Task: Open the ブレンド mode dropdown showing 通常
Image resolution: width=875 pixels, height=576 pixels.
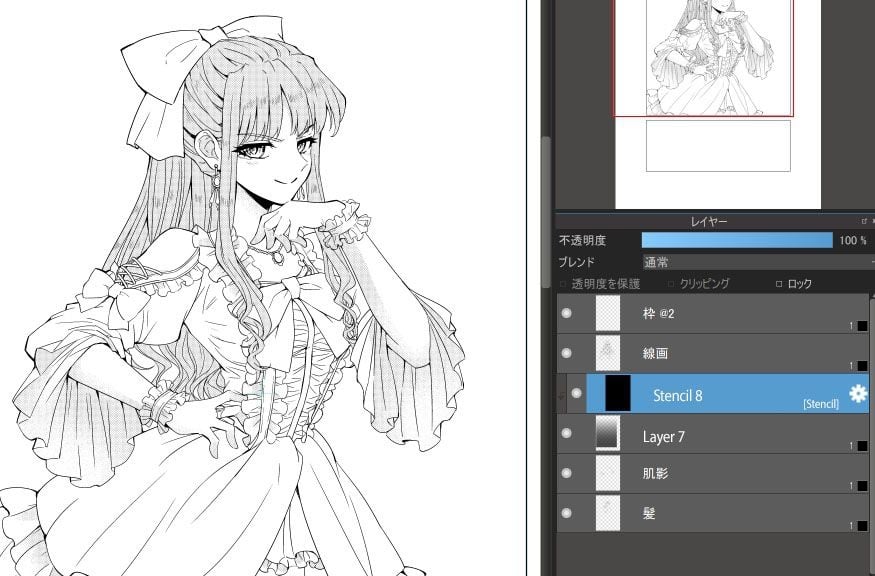Action: (x=758, y=262)
